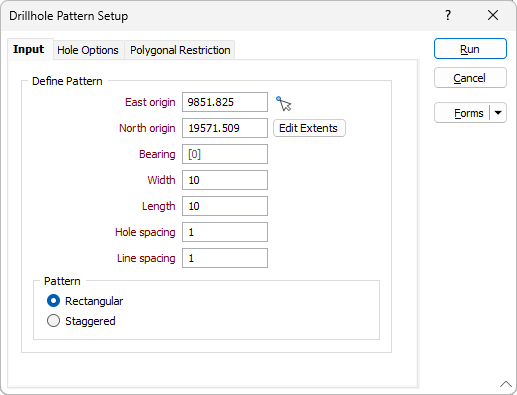Focus the North origin field
Viewport: 517px width, 395px height.
[x=225, y=128]
